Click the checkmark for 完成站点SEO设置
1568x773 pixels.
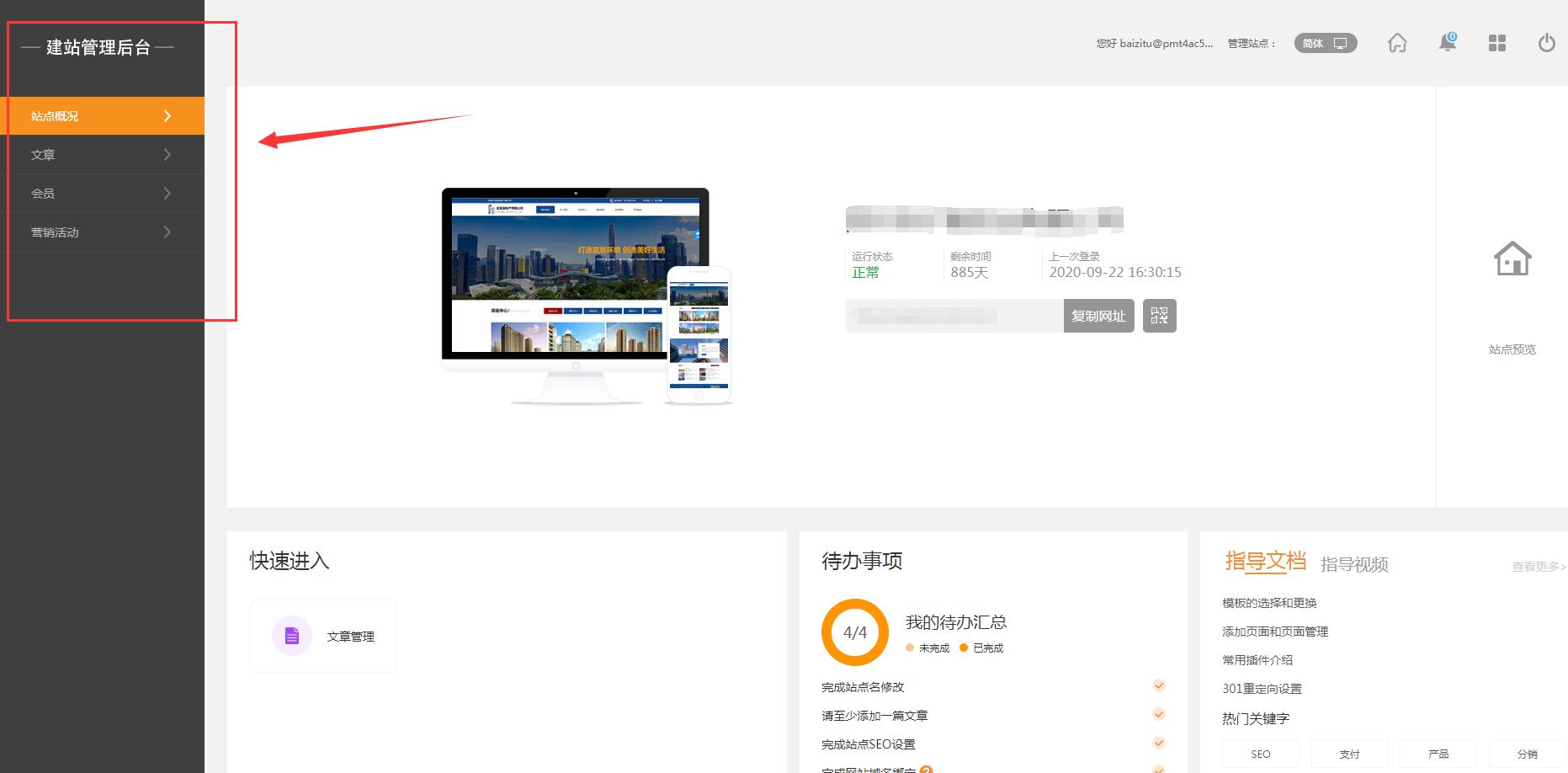pyautogui.click(x=1159, y=744)
